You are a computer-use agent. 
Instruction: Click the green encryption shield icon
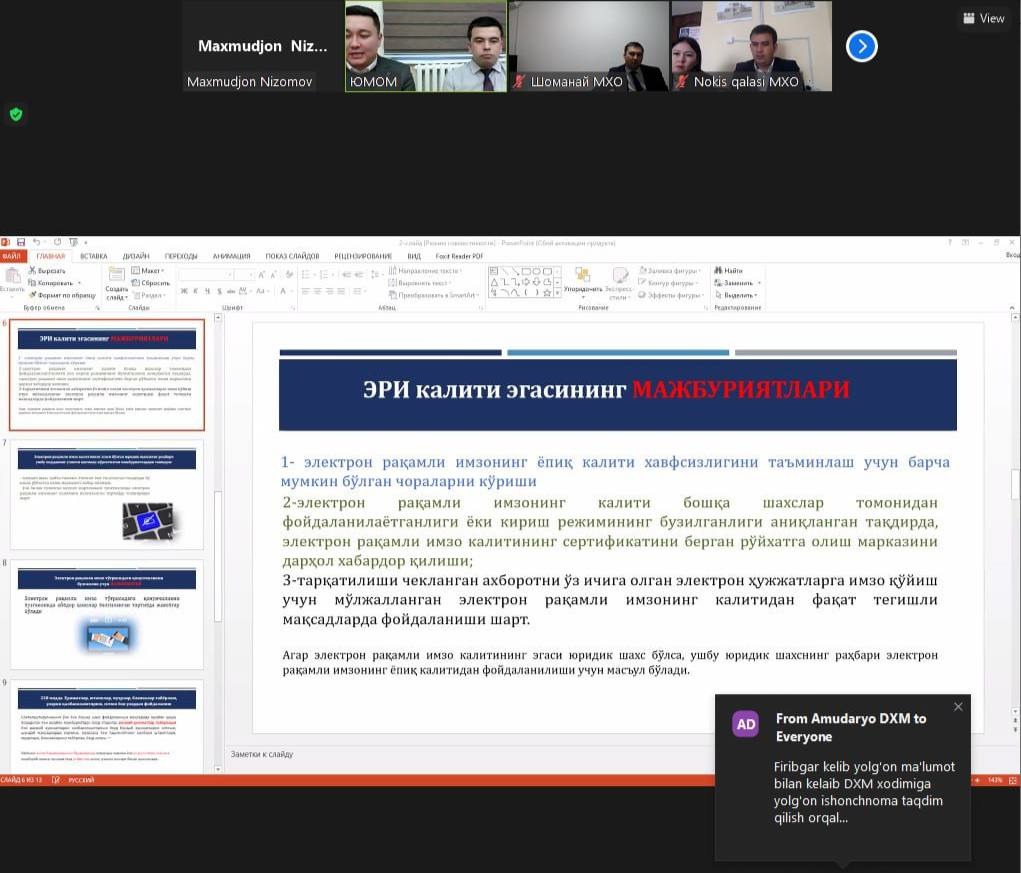pos(16,114)
